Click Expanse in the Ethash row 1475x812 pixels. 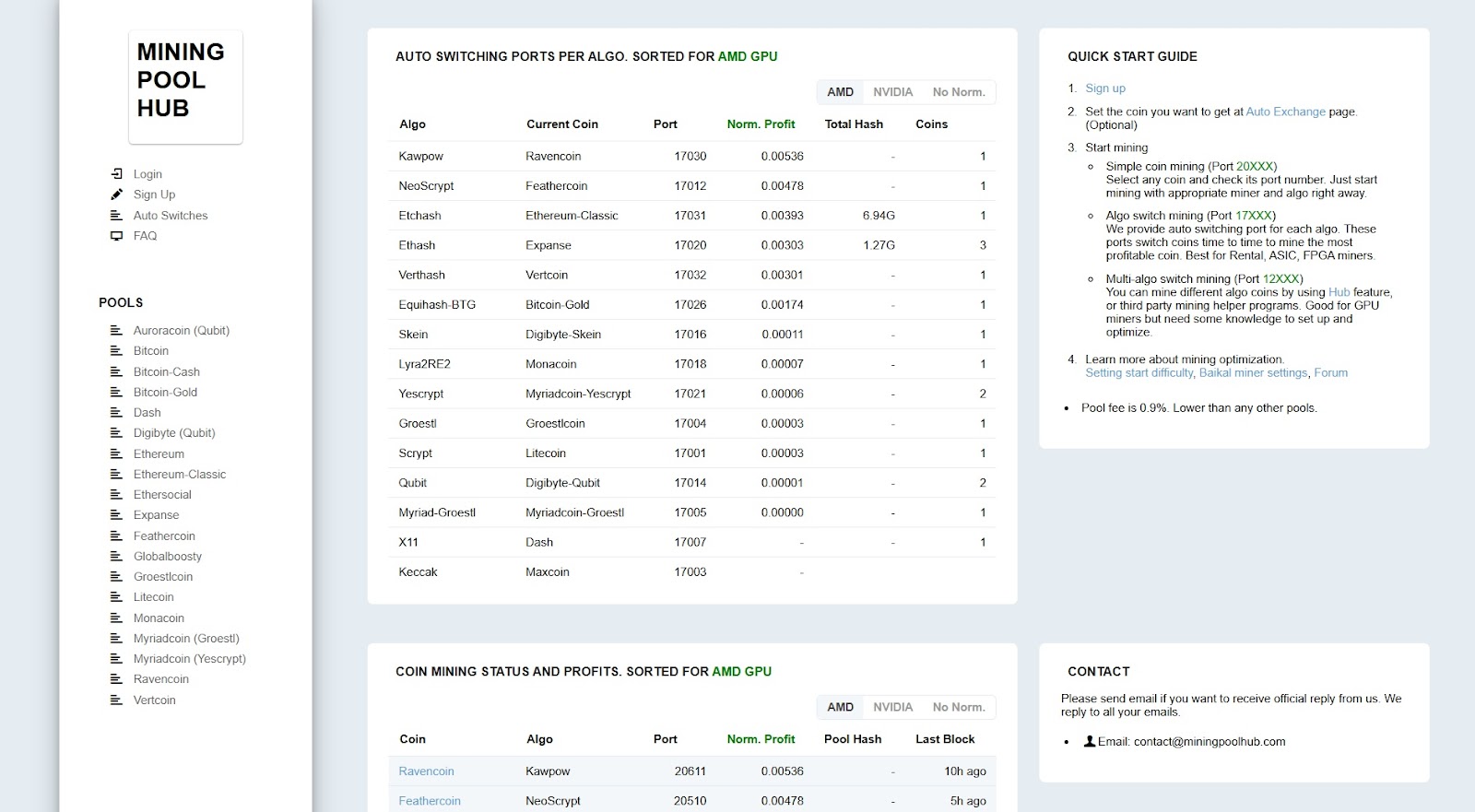click(x=549, y=245)
